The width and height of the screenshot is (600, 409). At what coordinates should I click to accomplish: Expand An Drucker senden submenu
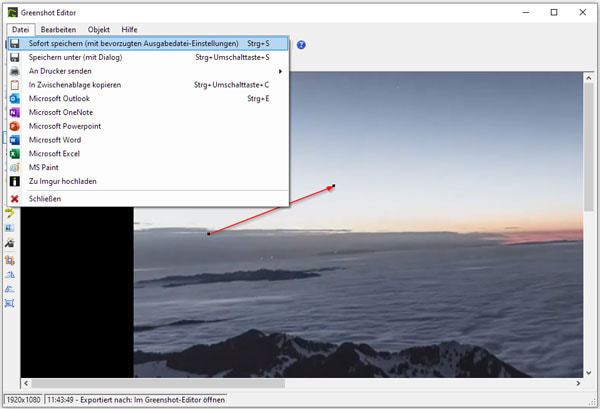point(148,71)
